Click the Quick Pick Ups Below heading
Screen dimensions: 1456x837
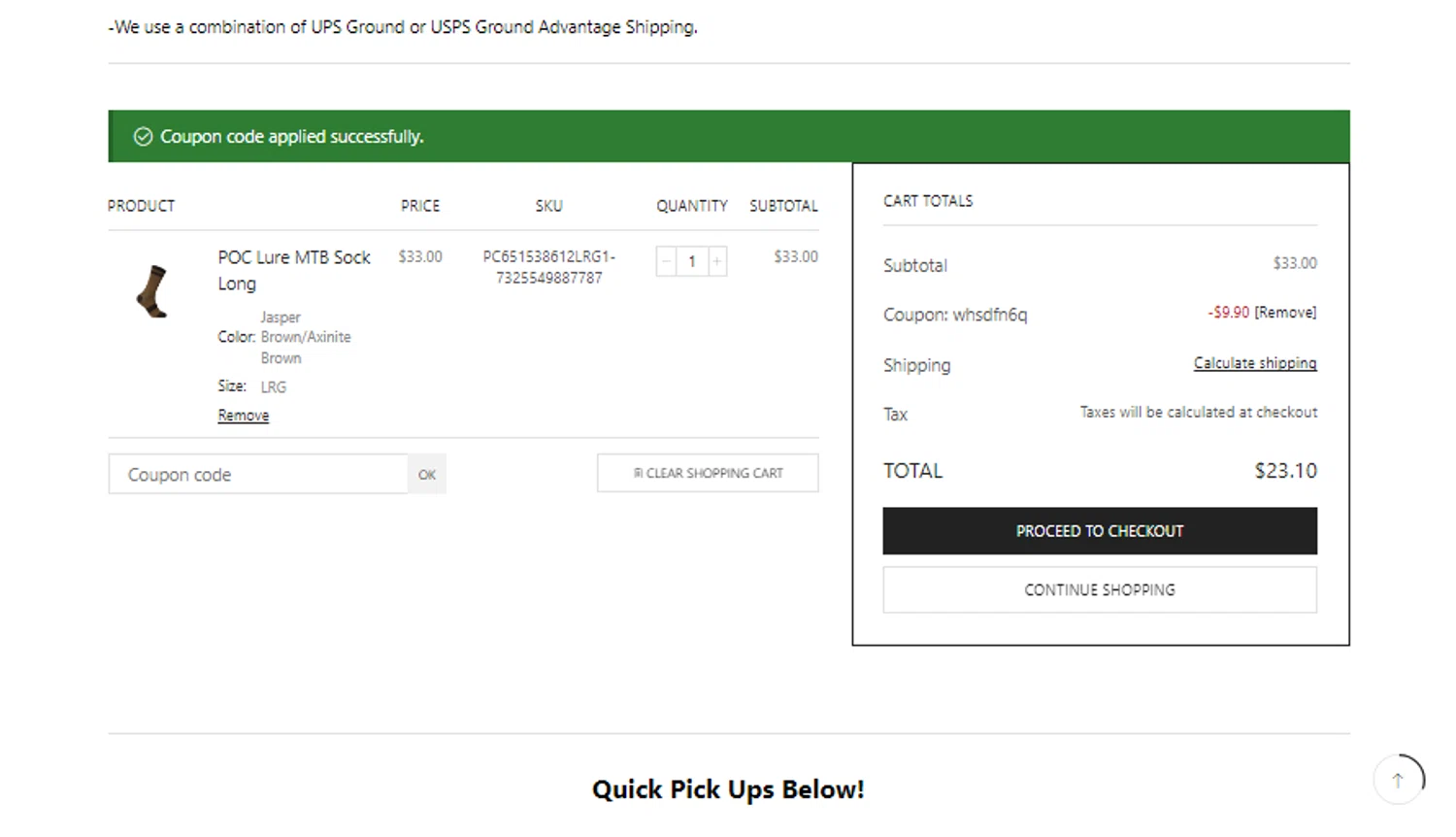728,789
